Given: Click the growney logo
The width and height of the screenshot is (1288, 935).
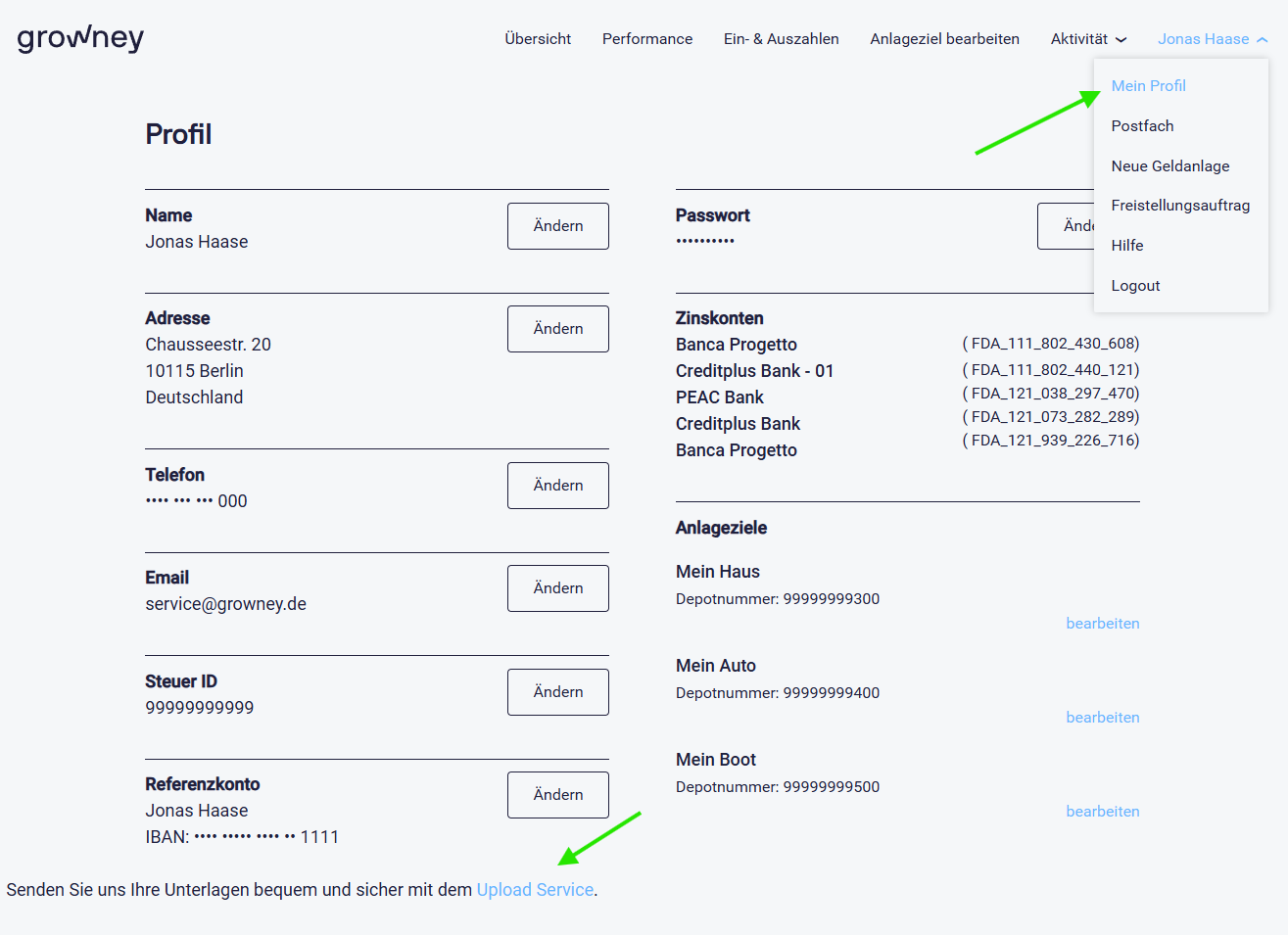Looking at the screenshot, I should point(80,38).
